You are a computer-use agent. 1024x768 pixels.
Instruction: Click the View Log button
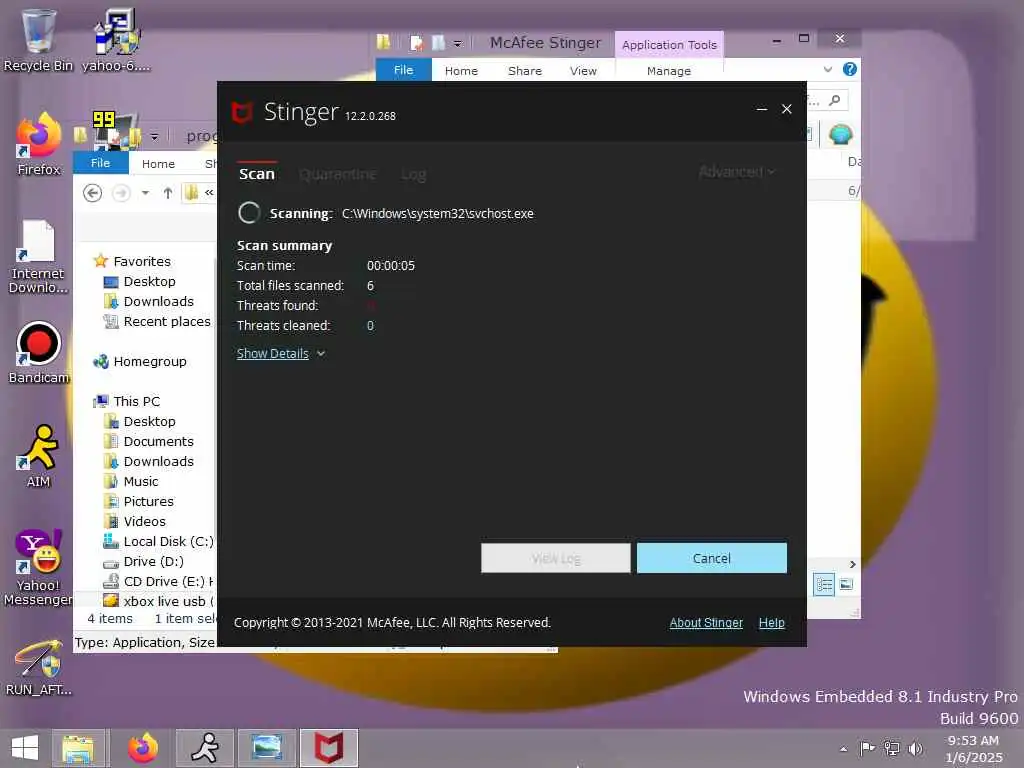[x=556, y=558]
